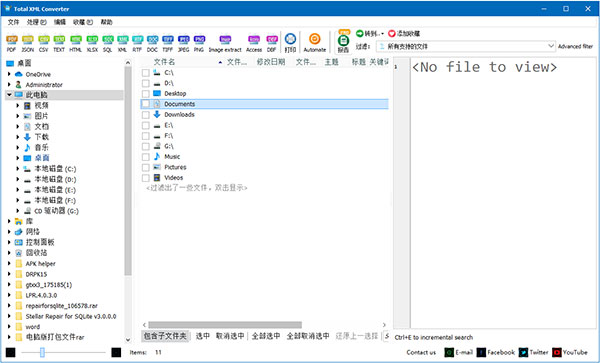The image size is (600, 363).
Task: Expand the 本地磁盘 (C:) node
Action: (x=18, y=169)
